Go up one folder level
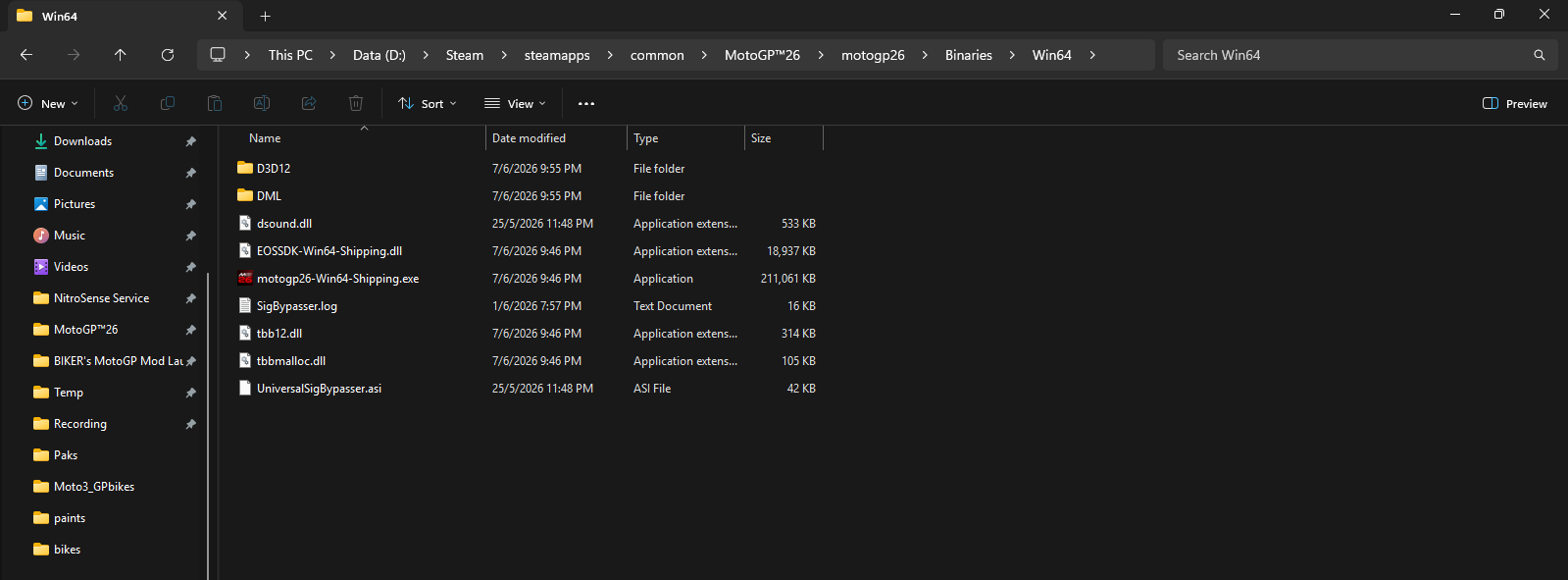 [x=121, y=55]
